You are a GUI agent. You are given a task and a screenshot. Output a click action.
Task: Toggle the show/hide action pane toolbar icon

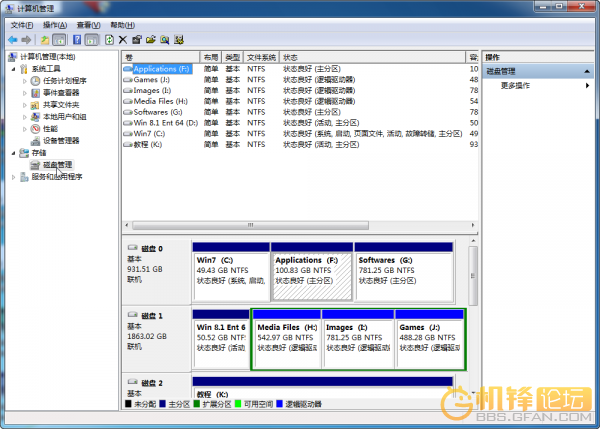[91, 40]
